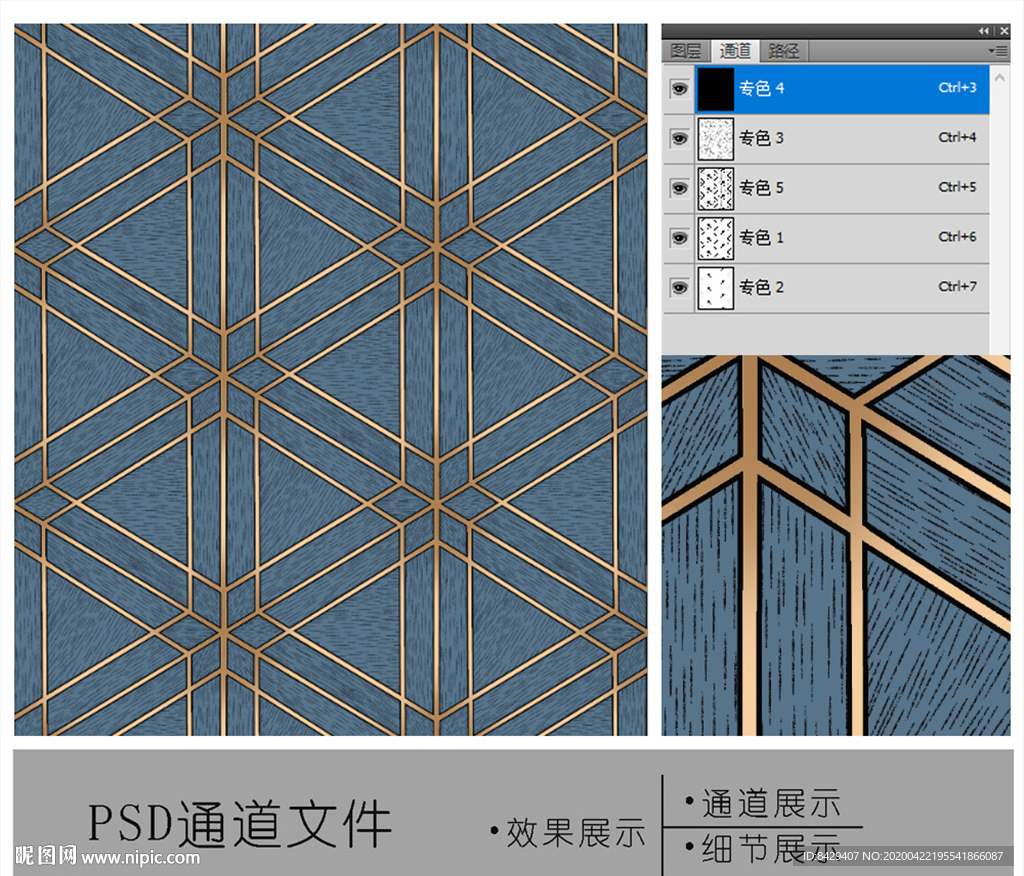Switch to the 图层 tab
Image resolution: width=1024 pixels, height=876 pixels.
point(686,51)
